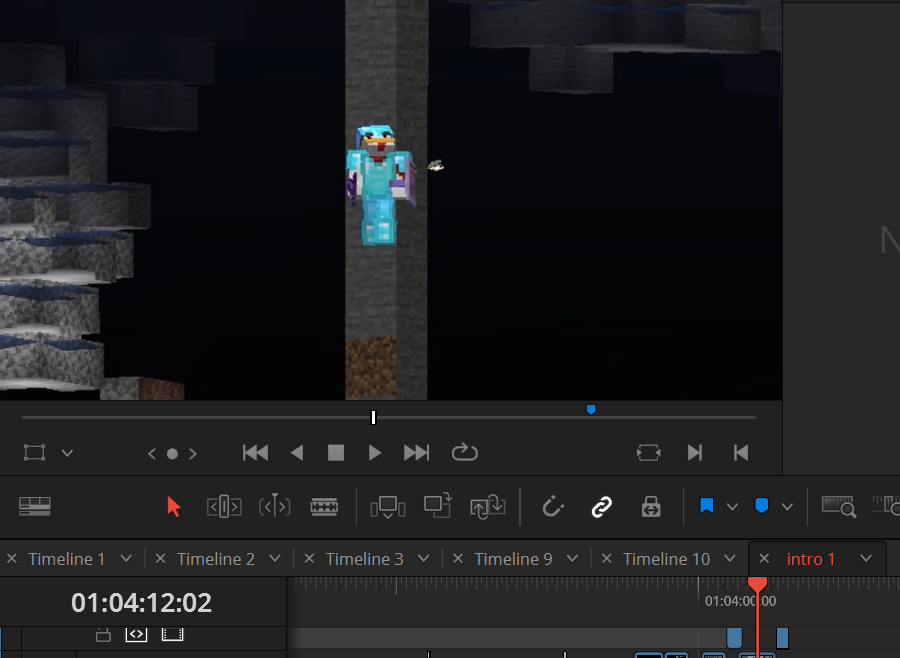
Task: Expand the Transform overlay options dropdown
Action: (67, 453)
